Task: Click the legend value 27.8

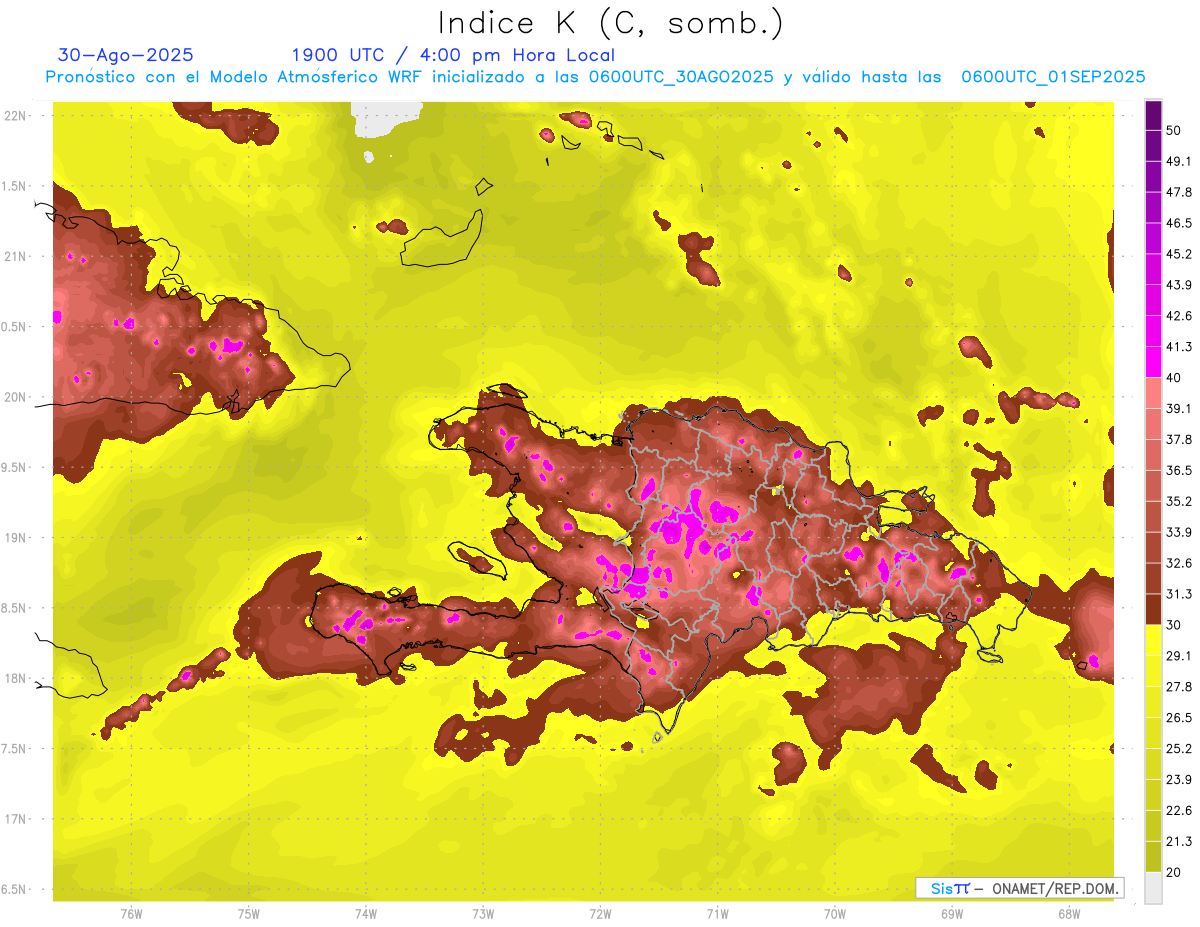Action: [x=1179, y=687]
